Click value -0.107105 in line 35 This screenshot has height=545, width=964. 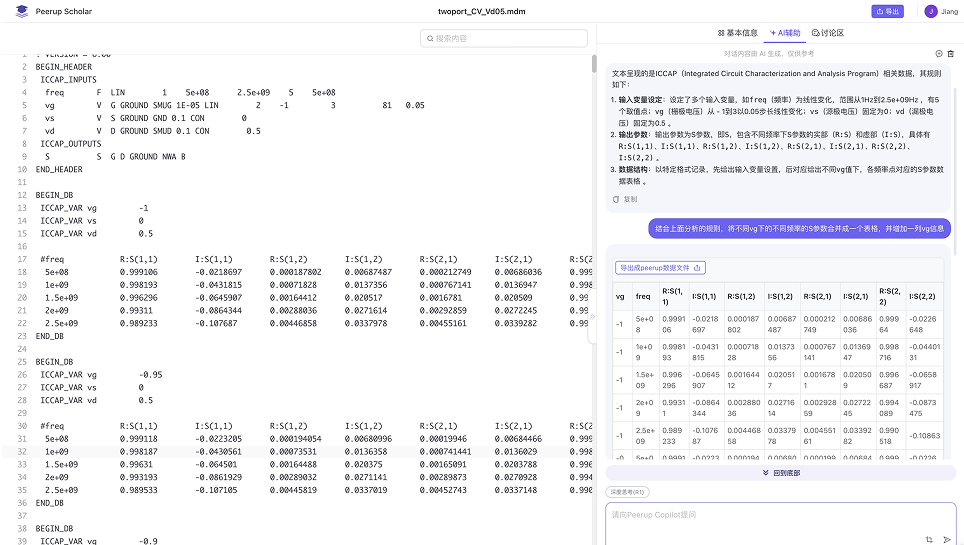(216, 490)
